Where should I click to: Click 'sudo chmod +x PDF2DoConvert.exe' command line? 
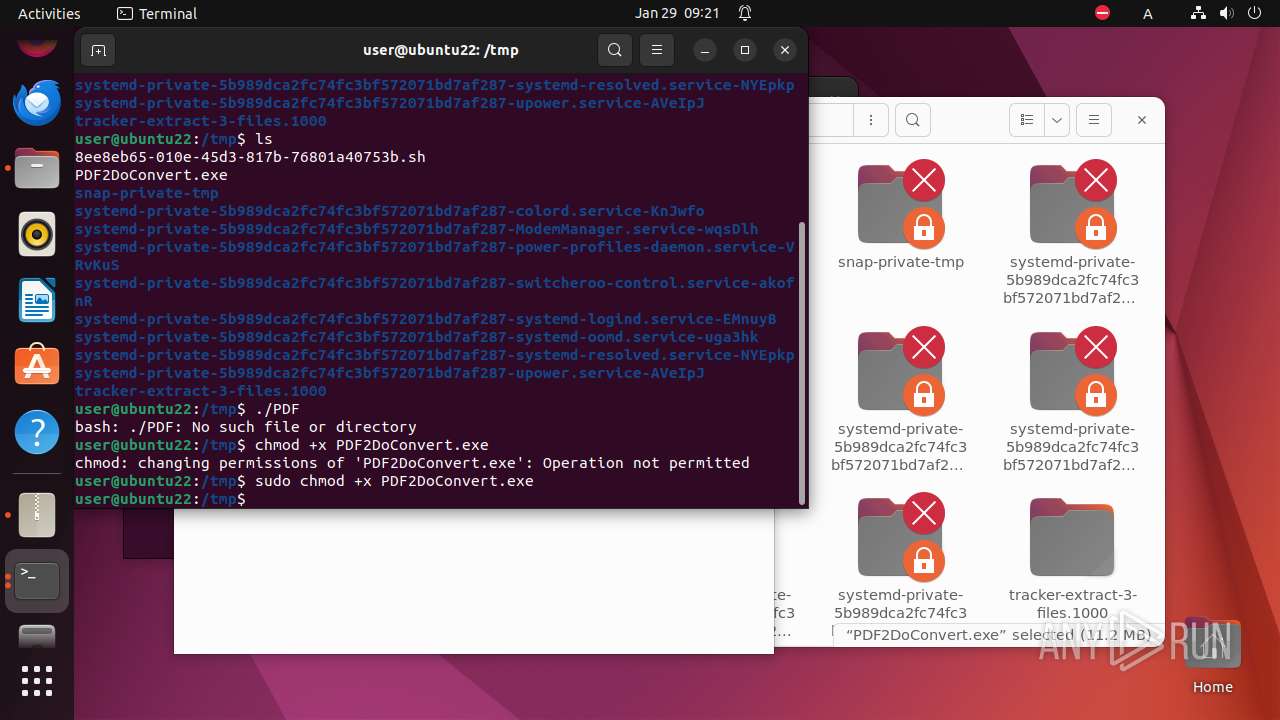pyautogui.click(x=394, y=481)
